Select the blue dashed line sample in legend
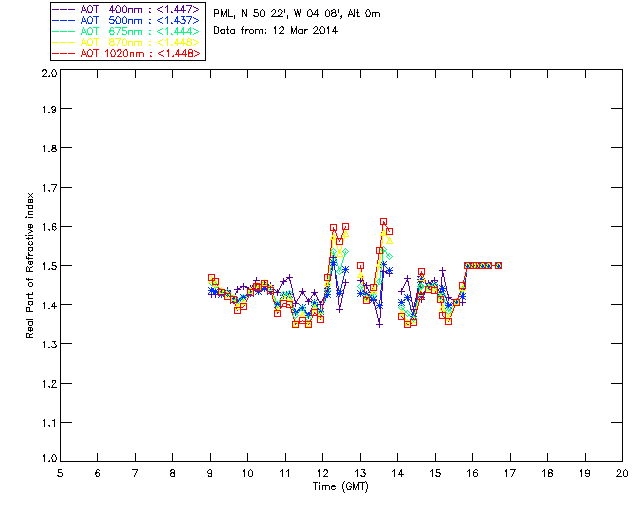Screen dimensions: 640x512 64,20
